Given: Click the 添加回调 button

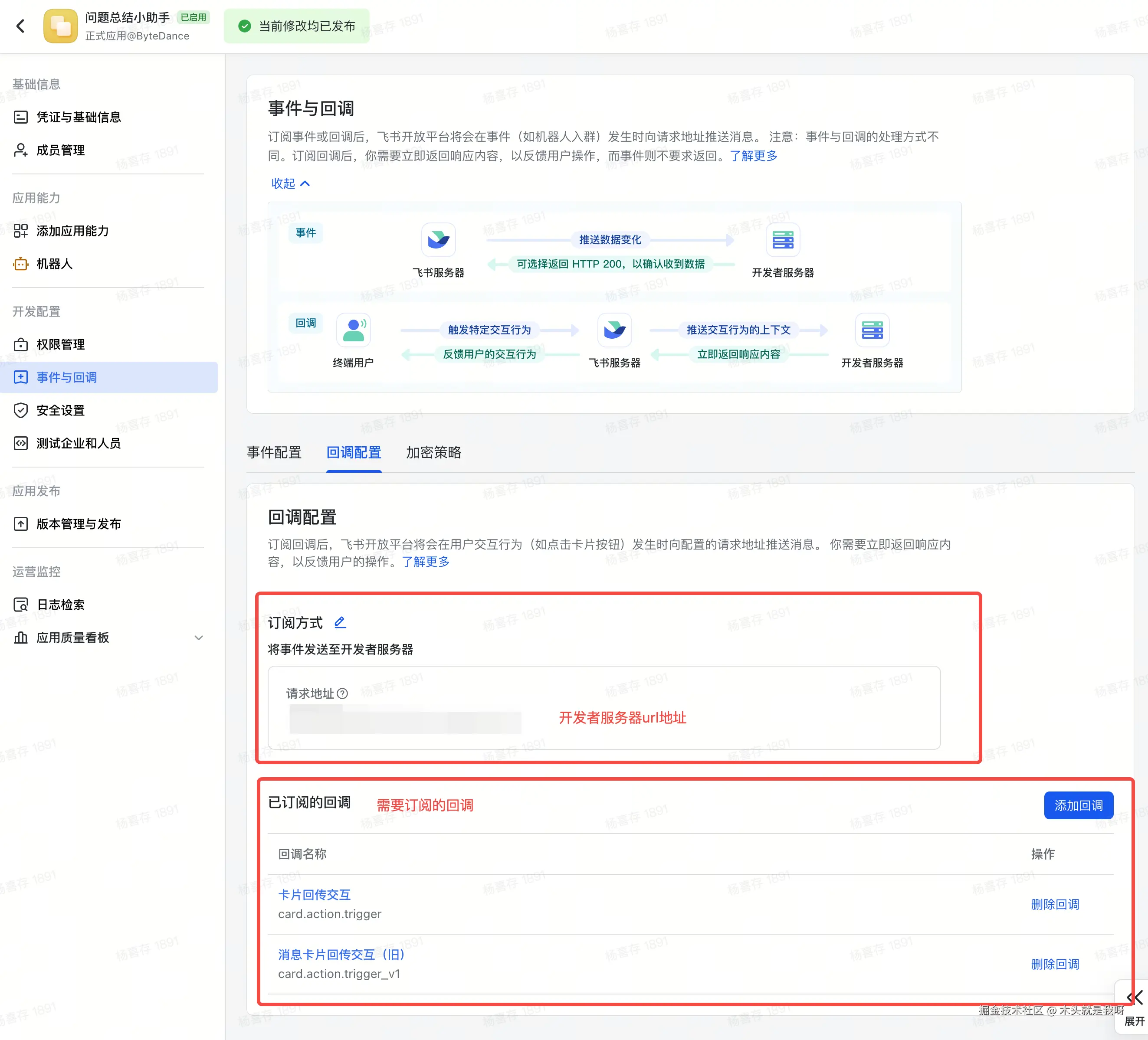Looking at the screenshot, I should [x=1078, y=805].
